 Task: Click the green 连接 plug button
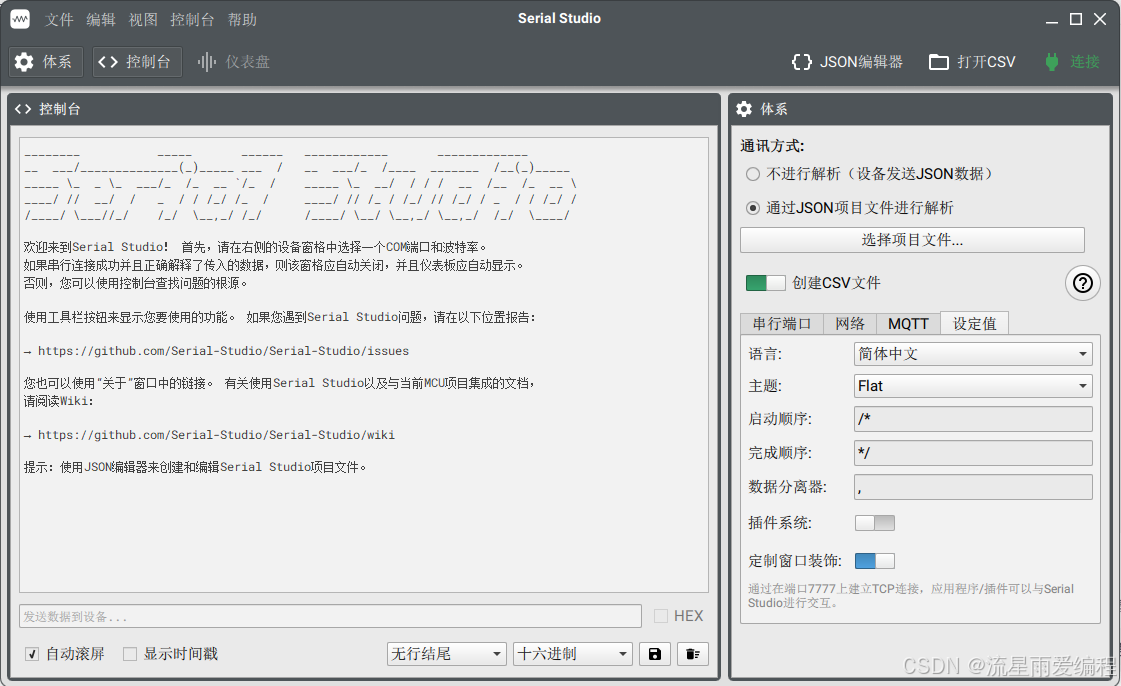pyautogui.click(x=1072, y=62)
